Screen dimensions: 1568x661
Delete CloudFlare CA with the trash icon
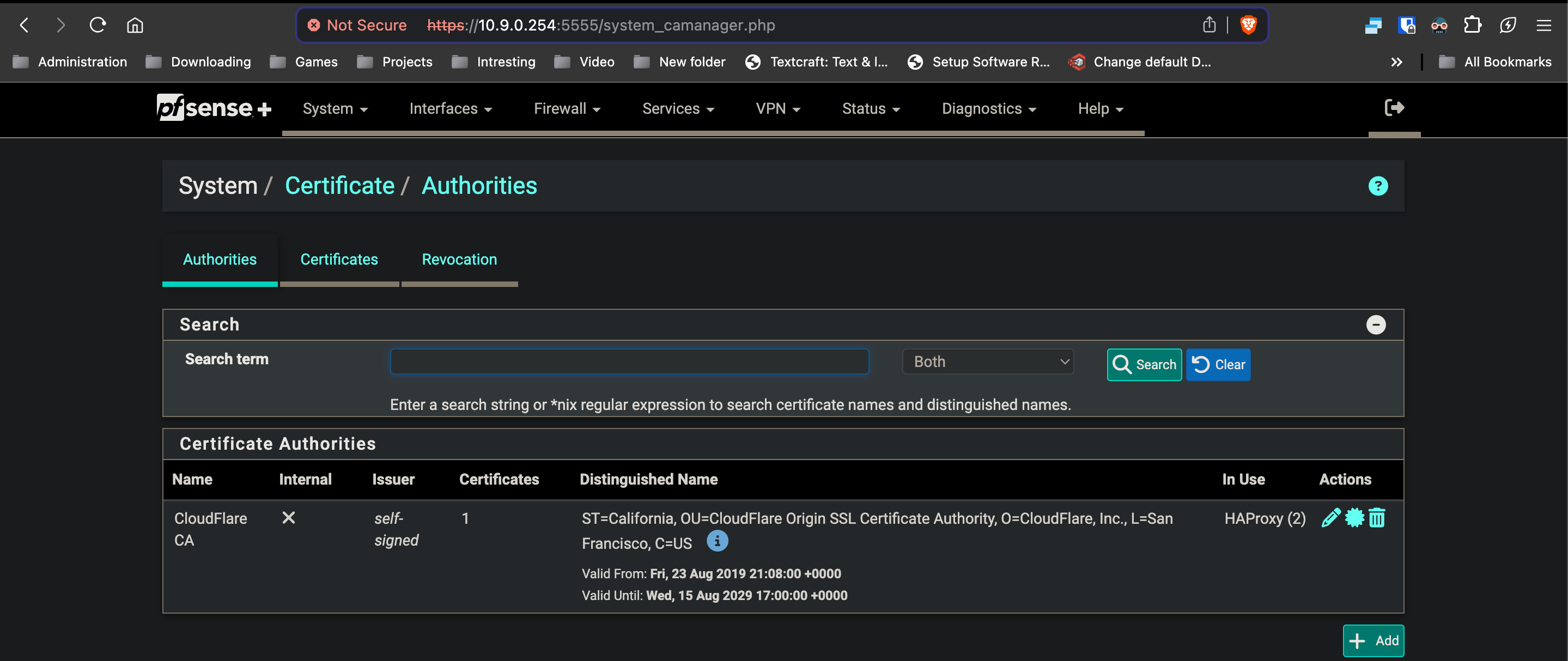(1377, 517)
